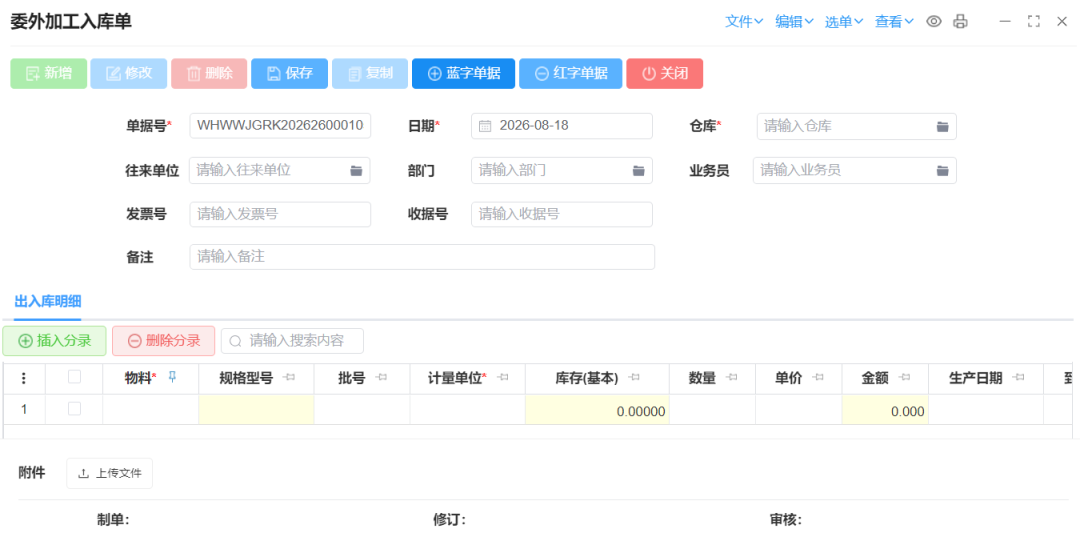Click the 修改 button
1080x533 pixels.
coord(129,74)
